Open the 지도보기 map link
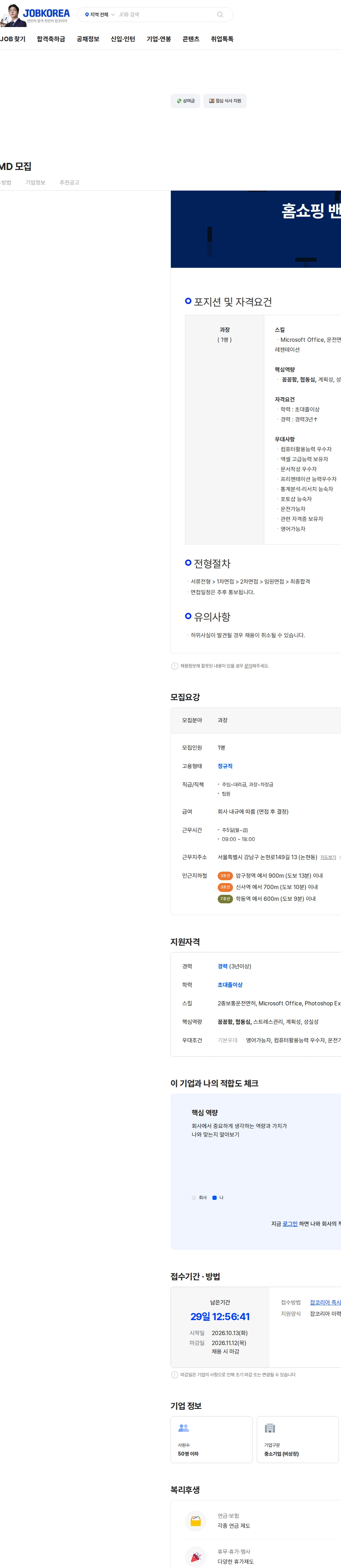The image size is (341, 1568). [328, 857]
